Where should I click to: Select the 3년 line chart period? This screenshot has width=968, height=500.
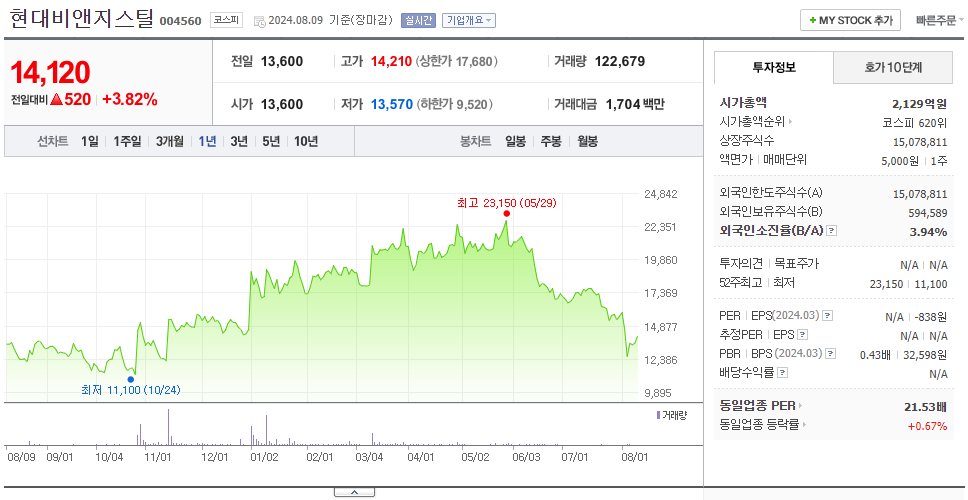[239, 141]
